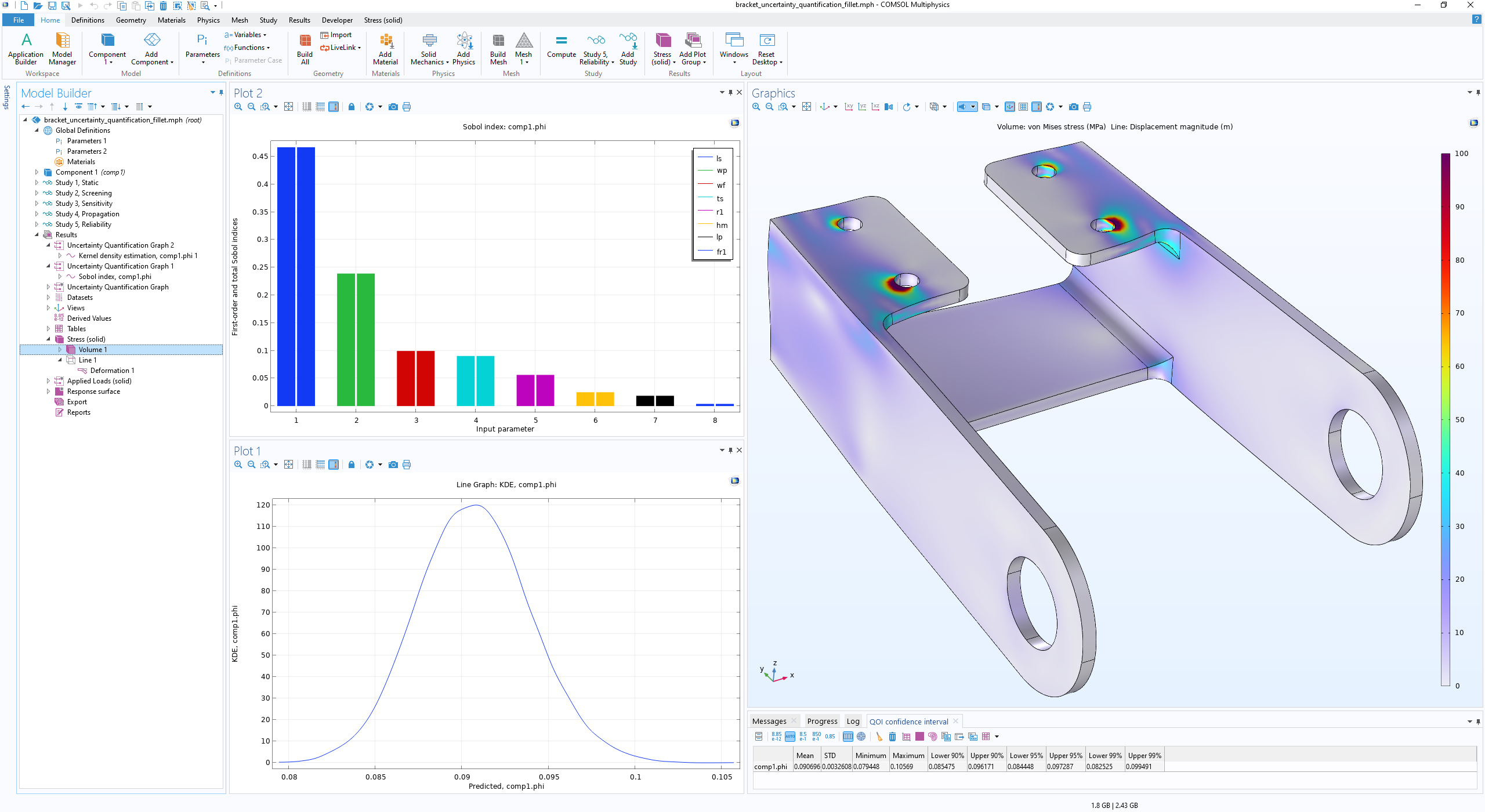Pin the Graphics window

click(x=1478, y=92)
